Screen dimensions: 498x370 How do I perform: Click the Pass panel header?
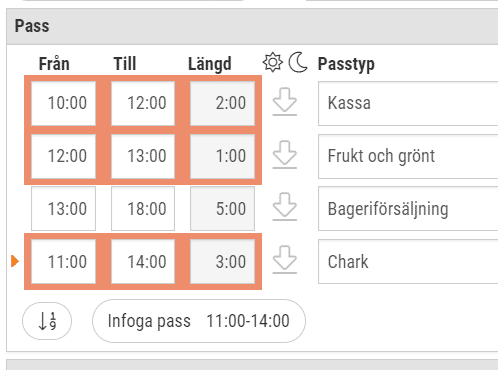(x=252, y=26)
